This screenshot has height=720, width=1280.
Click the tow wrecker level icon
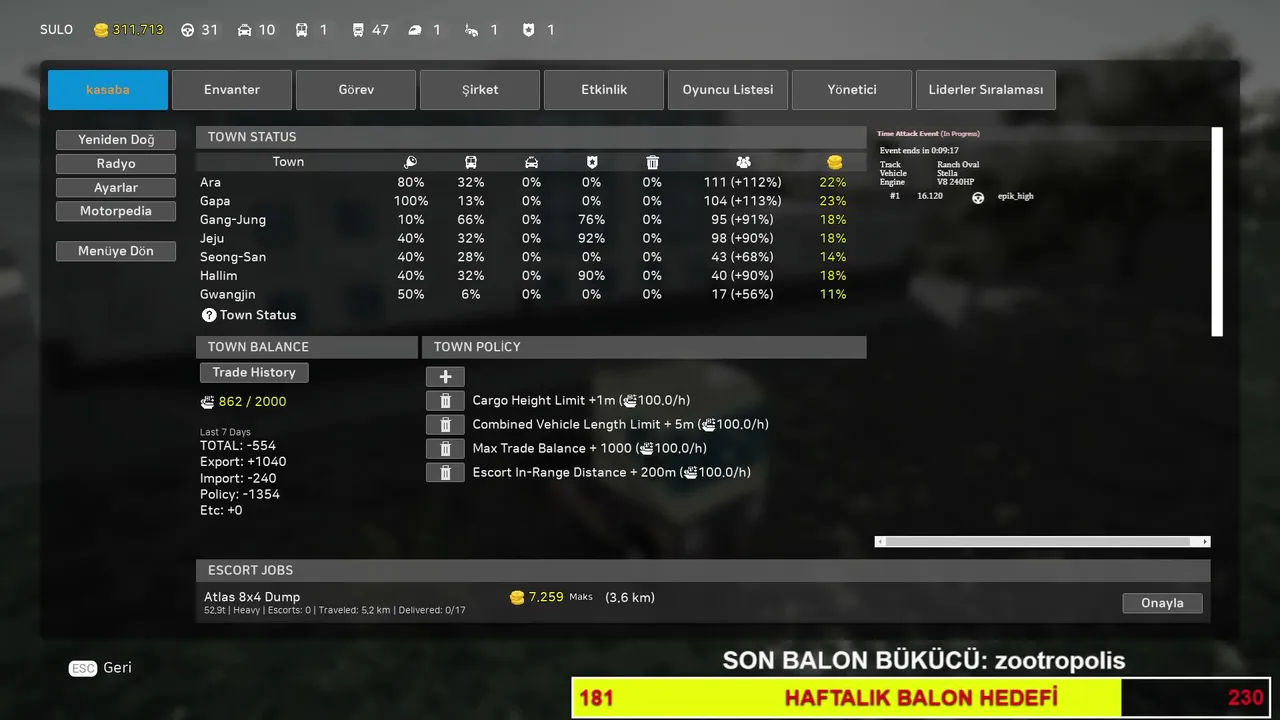[x=472, y=30]
